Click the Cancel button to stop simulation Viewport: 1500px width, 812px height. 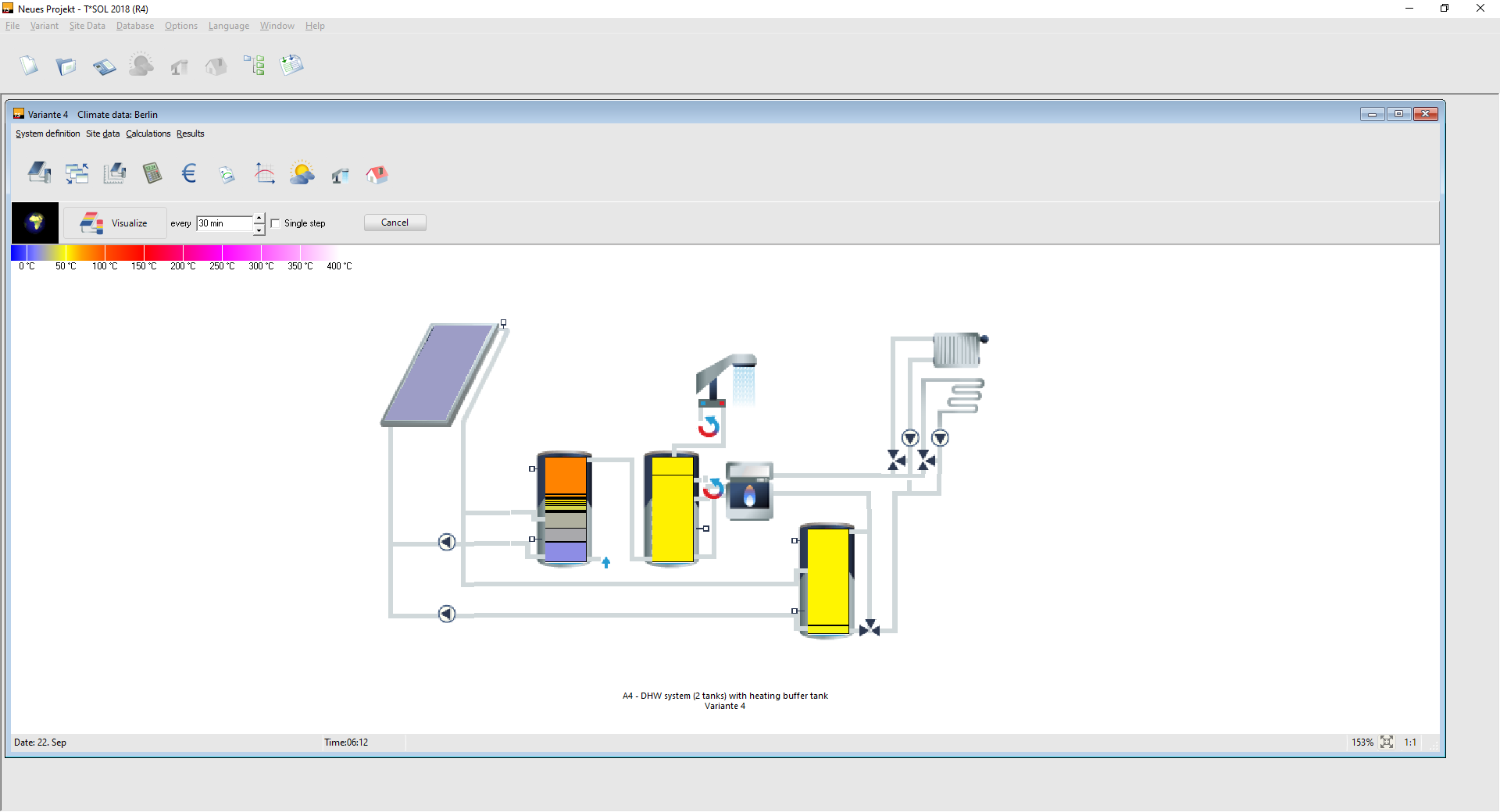tap(394, 223)
